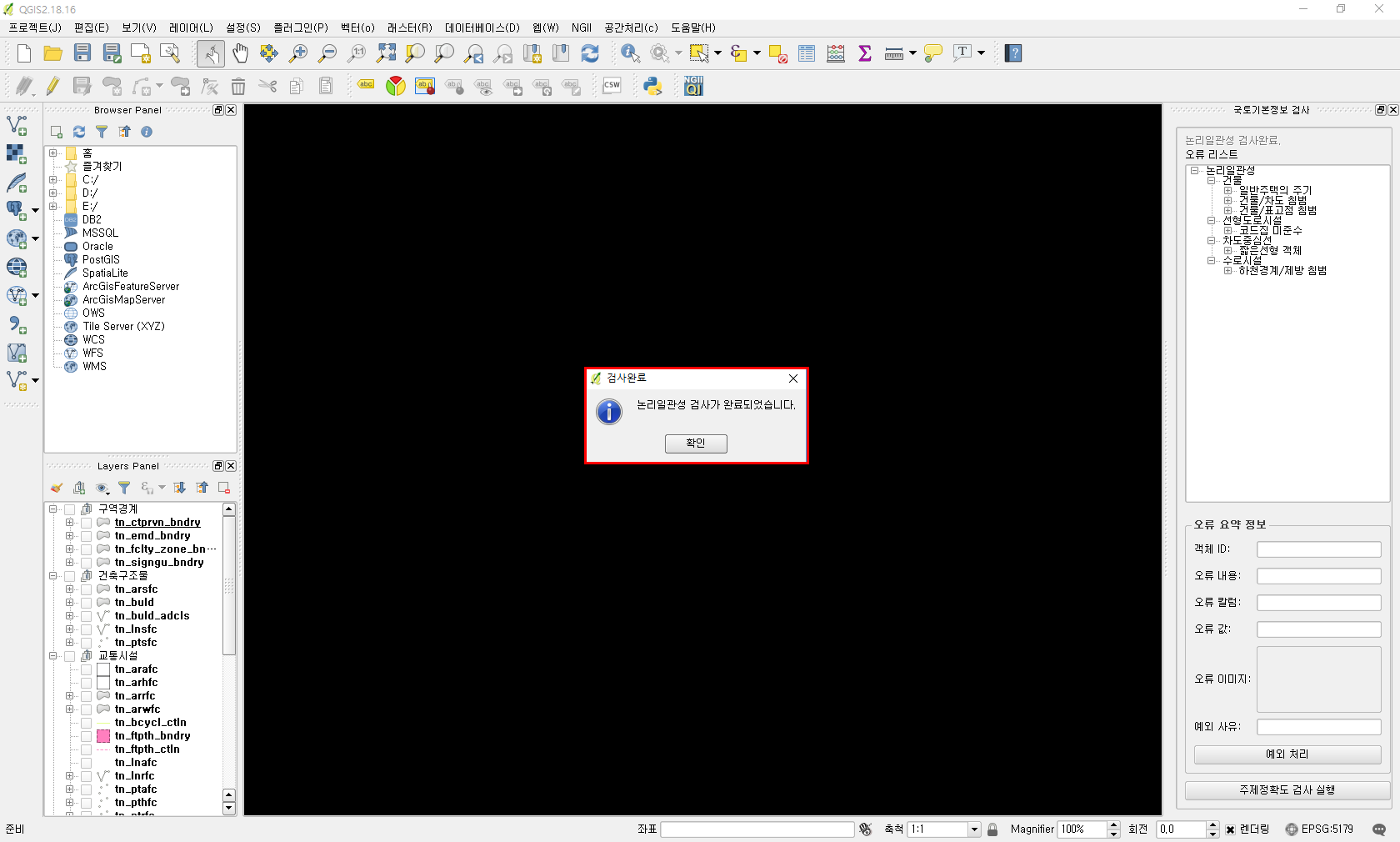Click the CSW catalog search icon

612,86
